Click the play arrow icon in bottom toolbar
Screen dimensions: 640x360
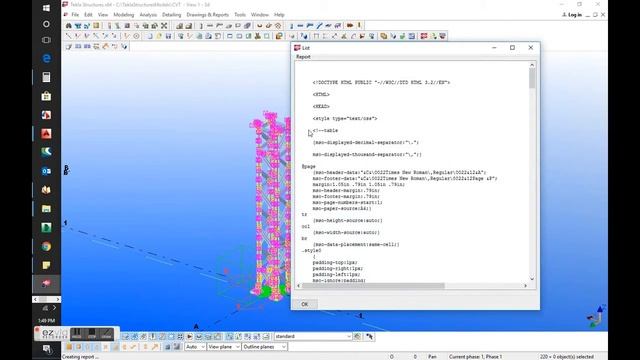coord(189,337)
